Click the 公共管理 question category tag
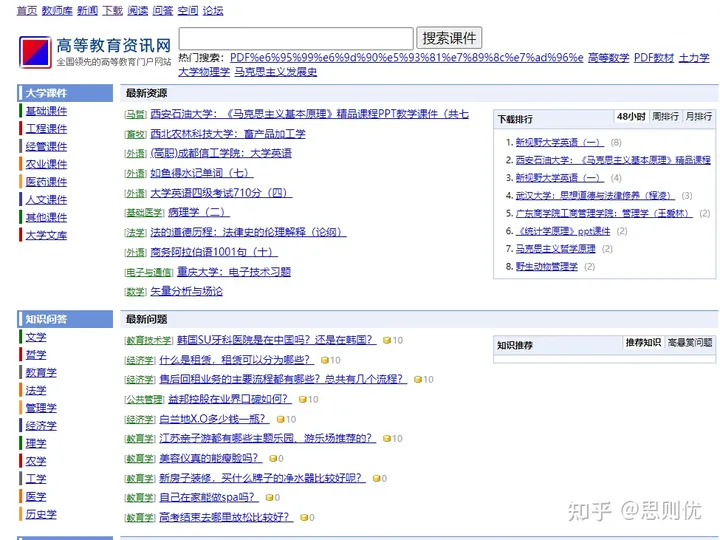This screenshot has width=720, height=540. click(x=144, y=399)
